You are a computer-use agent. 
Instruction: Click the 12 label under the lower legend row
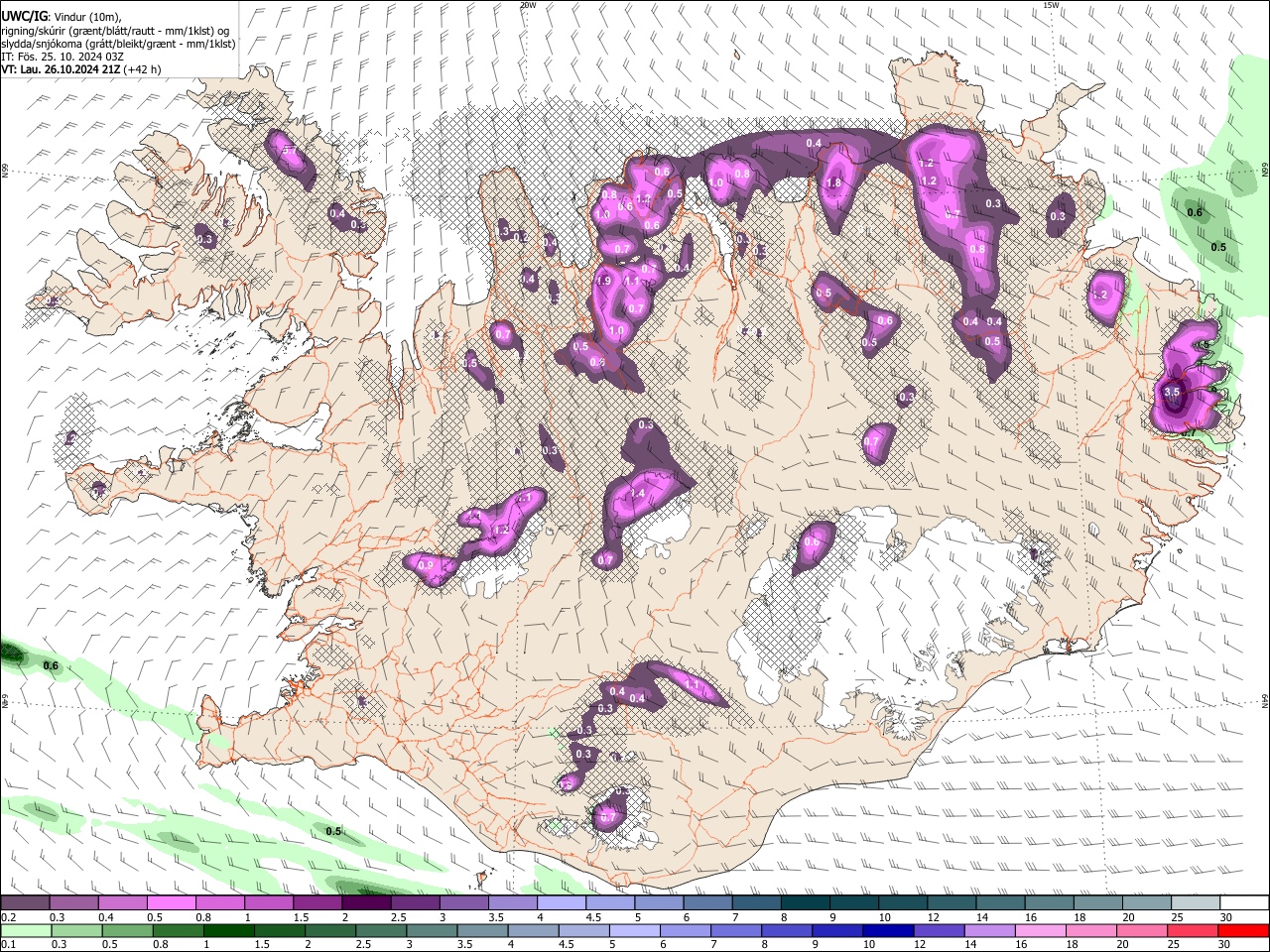(919, 945)
